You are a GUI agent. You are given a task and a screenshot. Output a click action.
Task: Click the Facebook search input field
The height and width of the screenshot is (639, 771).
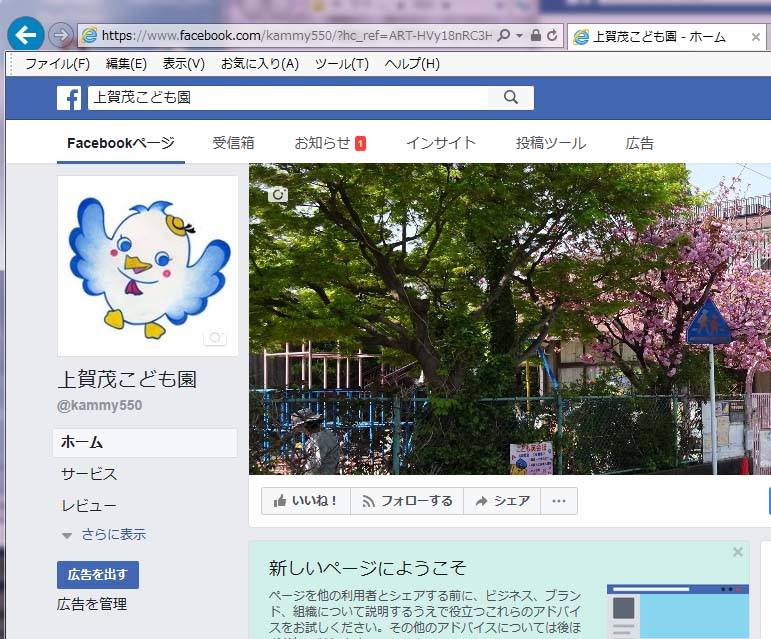[288, 98]
